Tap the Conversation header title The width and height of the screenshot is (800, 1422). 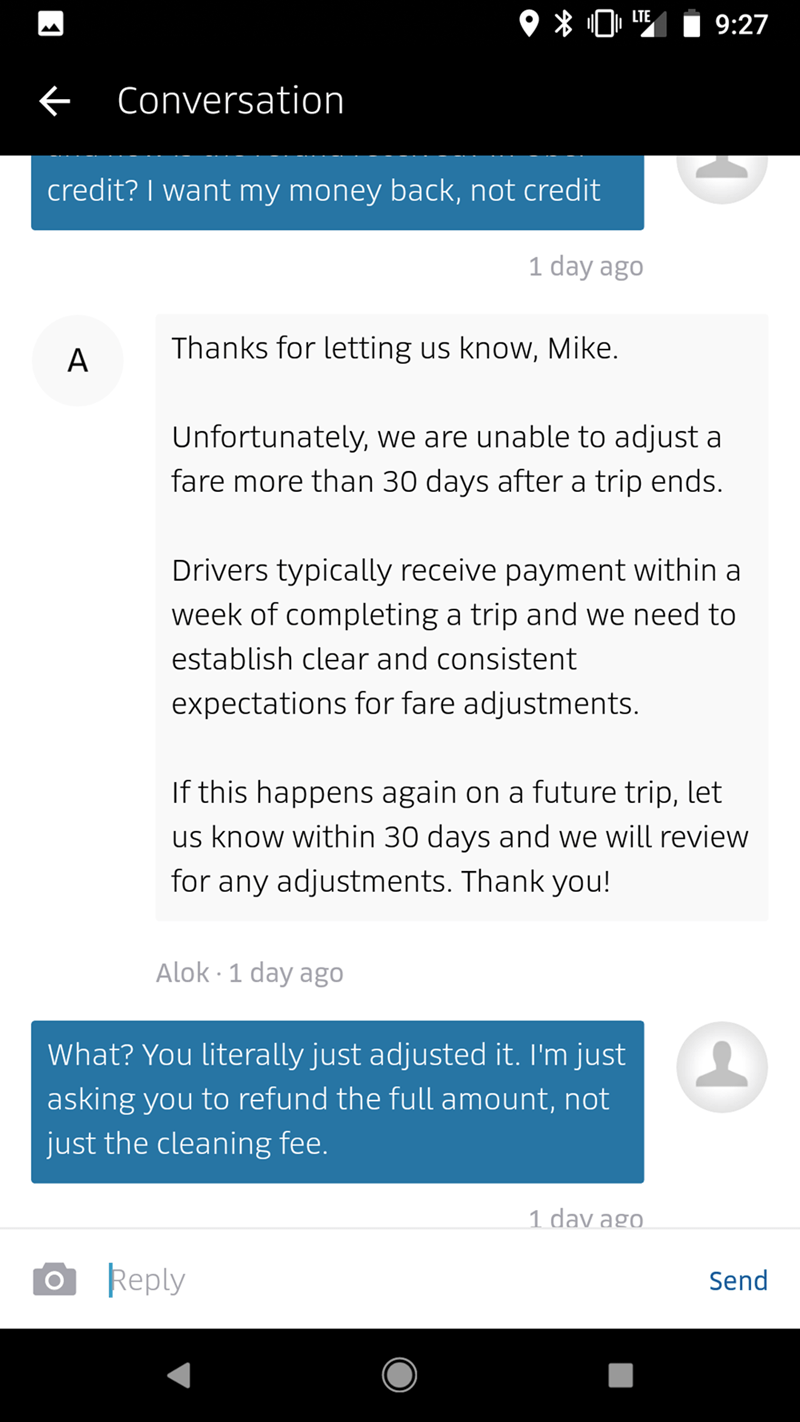(230, 100)
